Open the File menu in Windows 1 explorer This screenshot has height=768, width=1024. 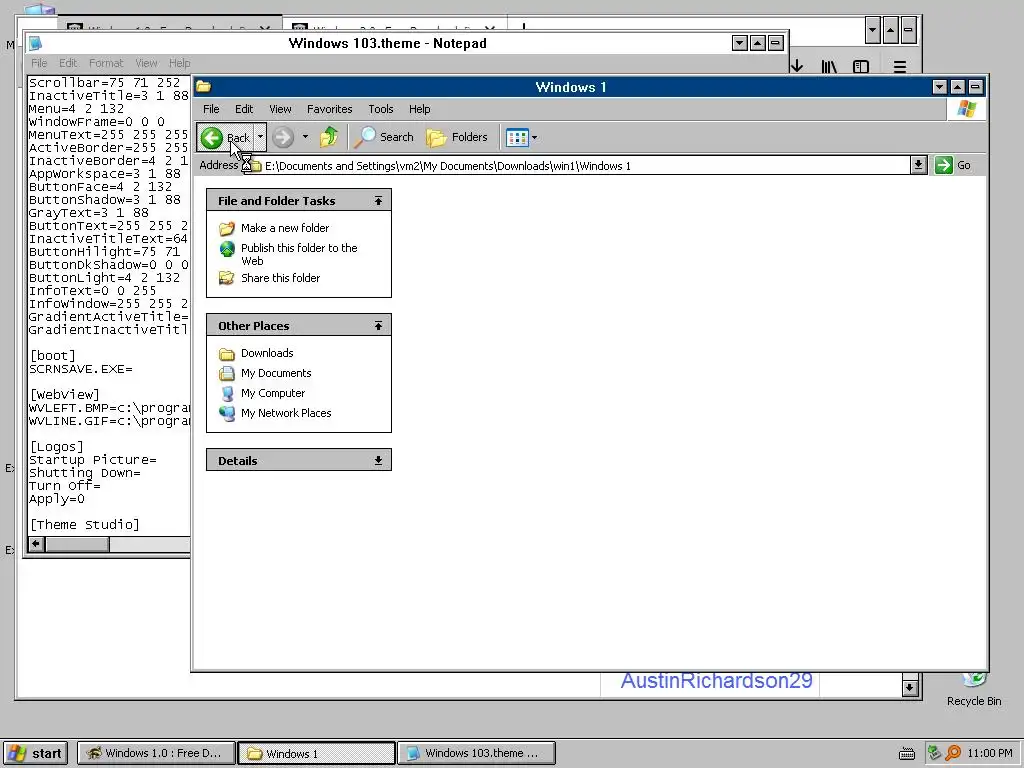[211, 109]
